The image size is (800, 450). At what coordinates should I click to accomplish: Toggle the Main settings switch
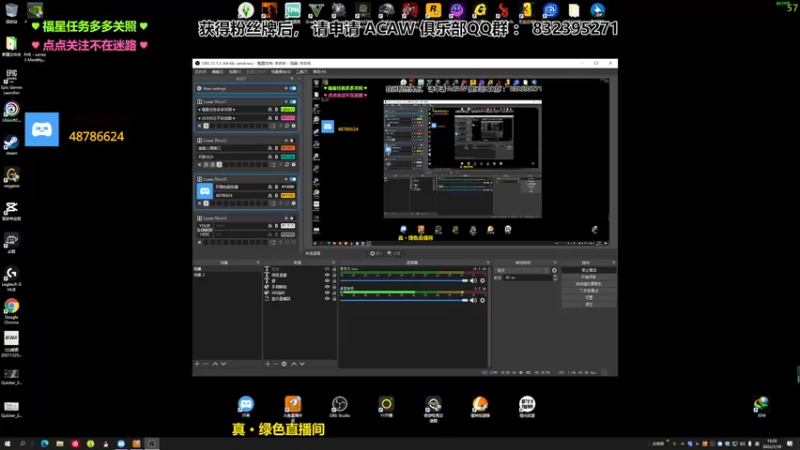(293, 88)
